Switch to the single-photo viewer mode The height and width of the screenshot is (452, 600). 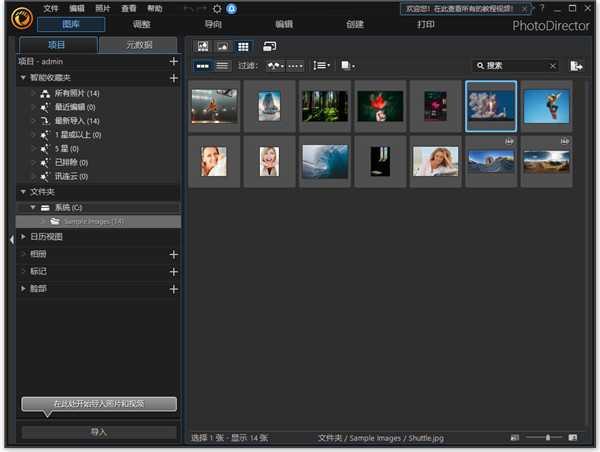pyautogui.click(x=223, y=46)
